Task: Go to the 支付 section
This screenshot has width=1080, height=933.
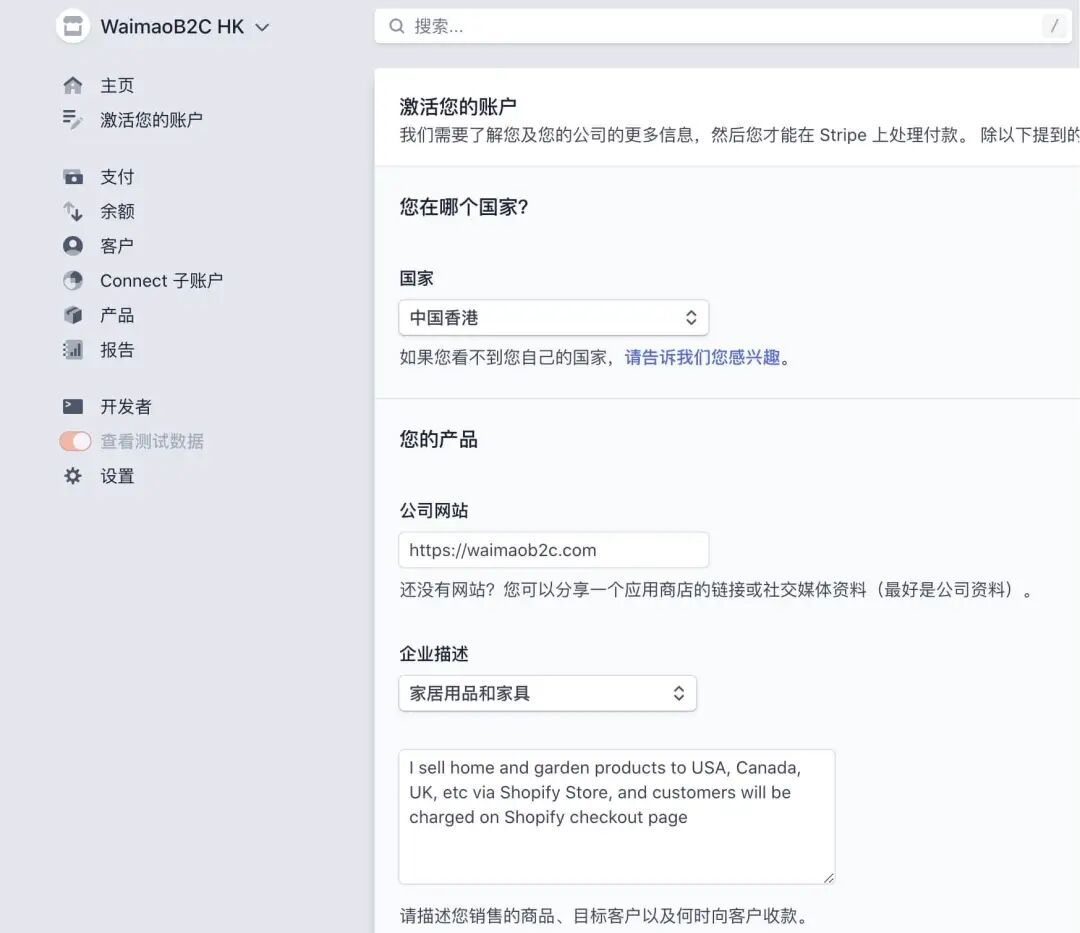Action: click(x=117, y=177)
